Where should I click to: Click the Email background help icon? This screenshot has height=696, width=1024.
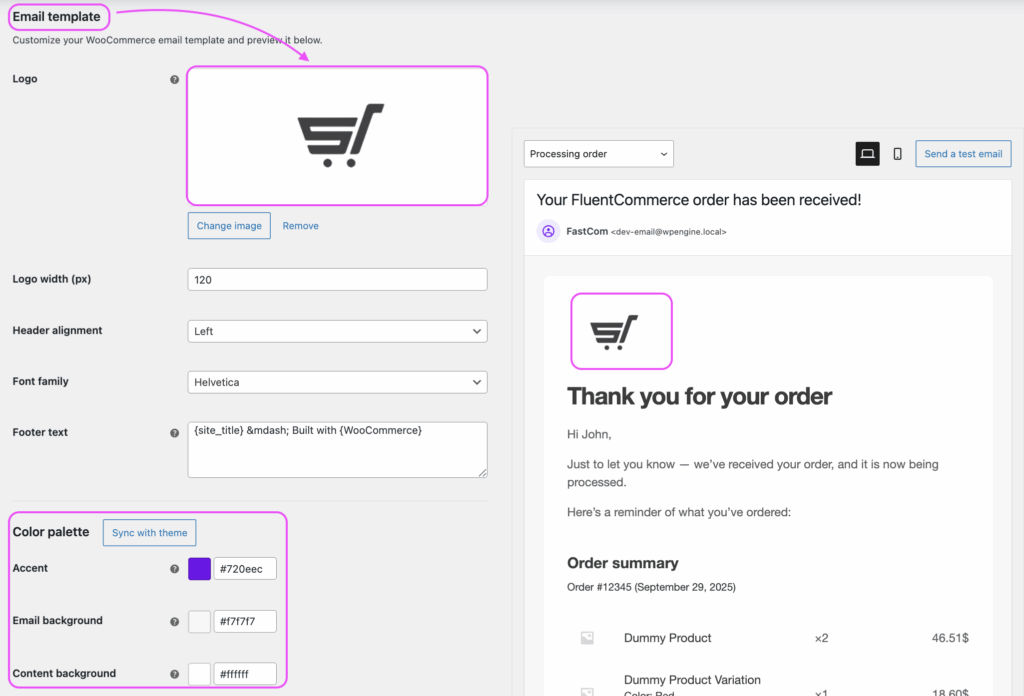(175, 621)
